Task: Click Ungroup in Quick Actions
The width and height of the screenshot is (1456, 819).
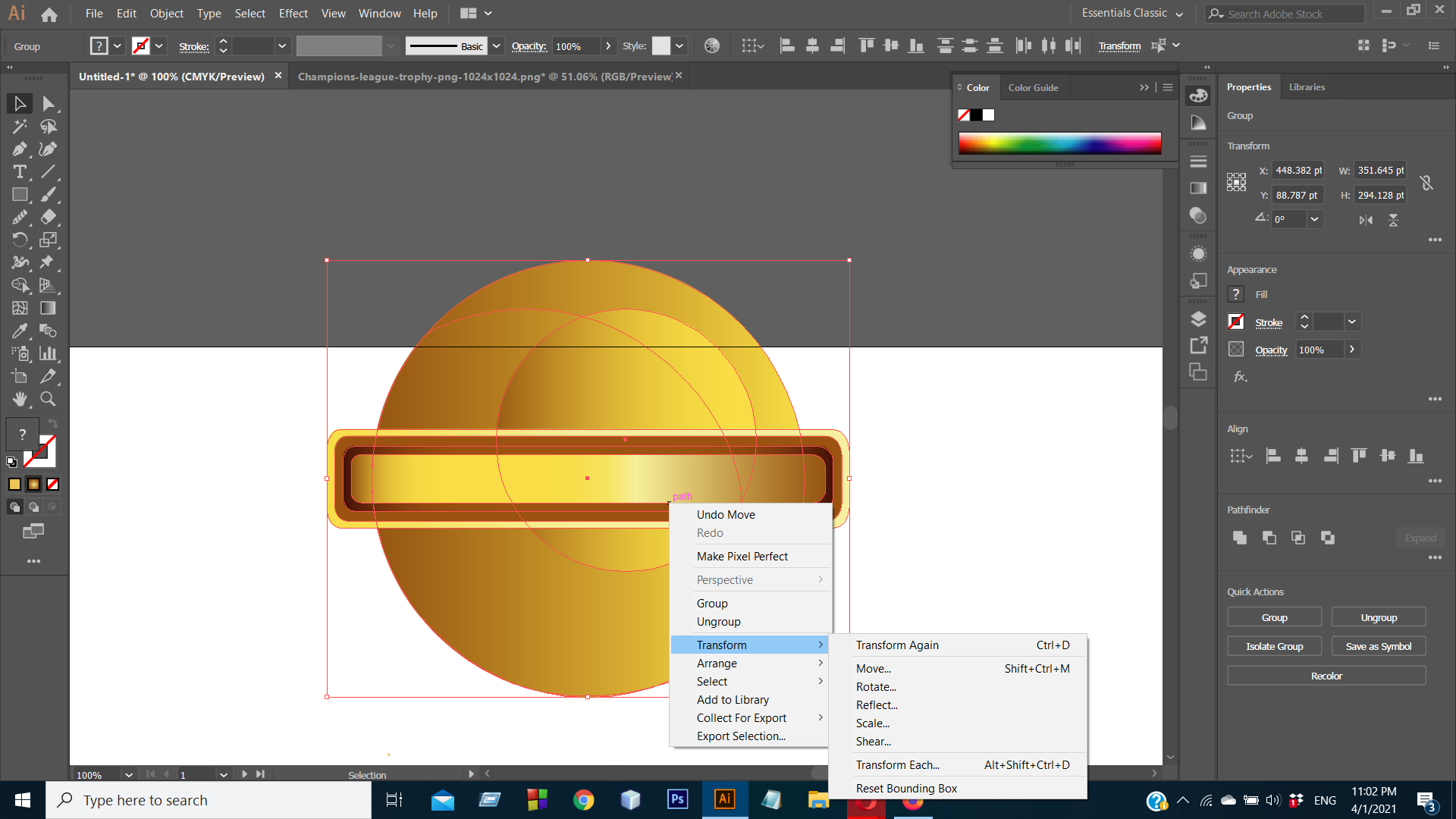Action: tap(1378, 617)
